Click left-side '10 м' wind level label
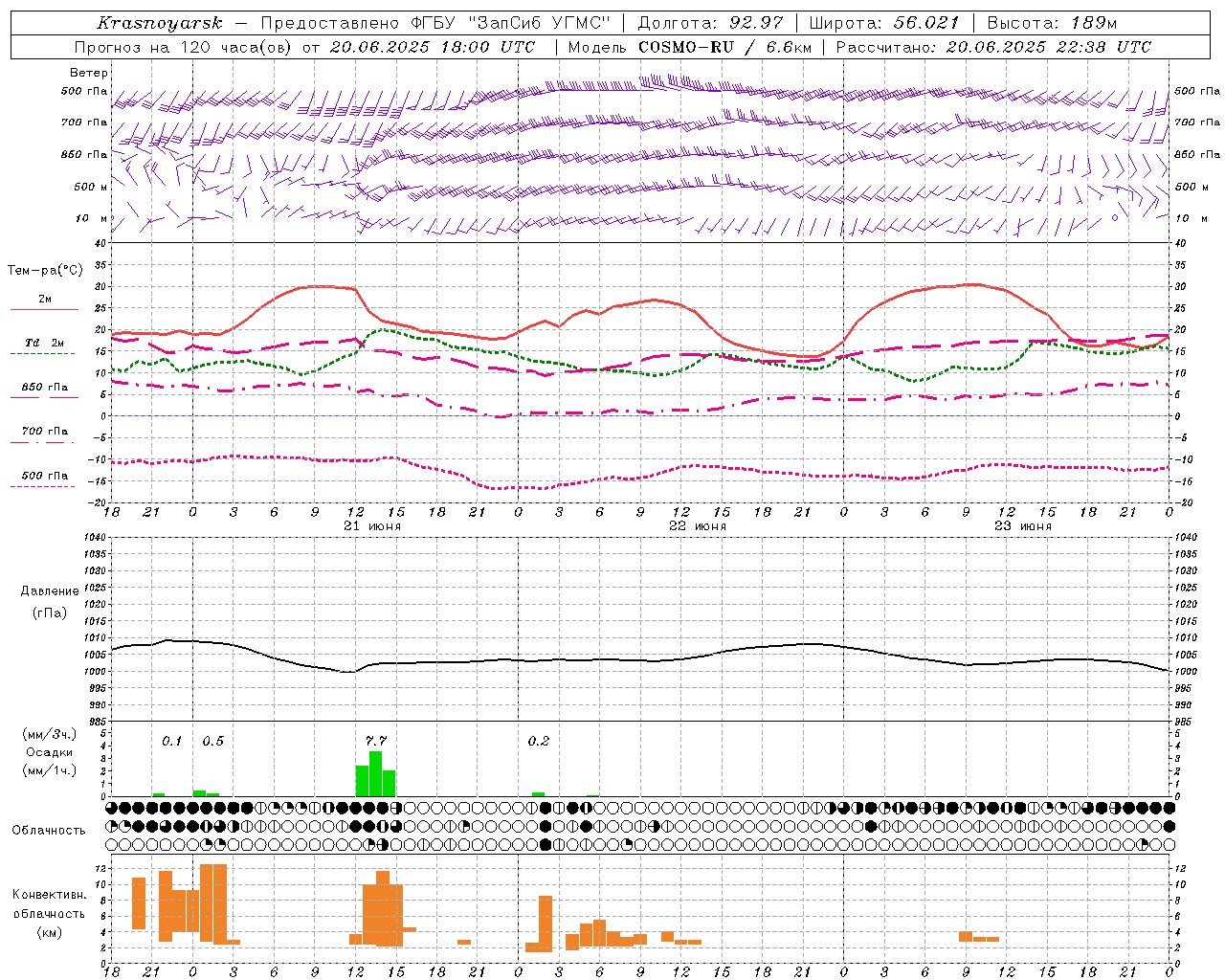This screenshot has height=980, width=1225. point(92,218)
